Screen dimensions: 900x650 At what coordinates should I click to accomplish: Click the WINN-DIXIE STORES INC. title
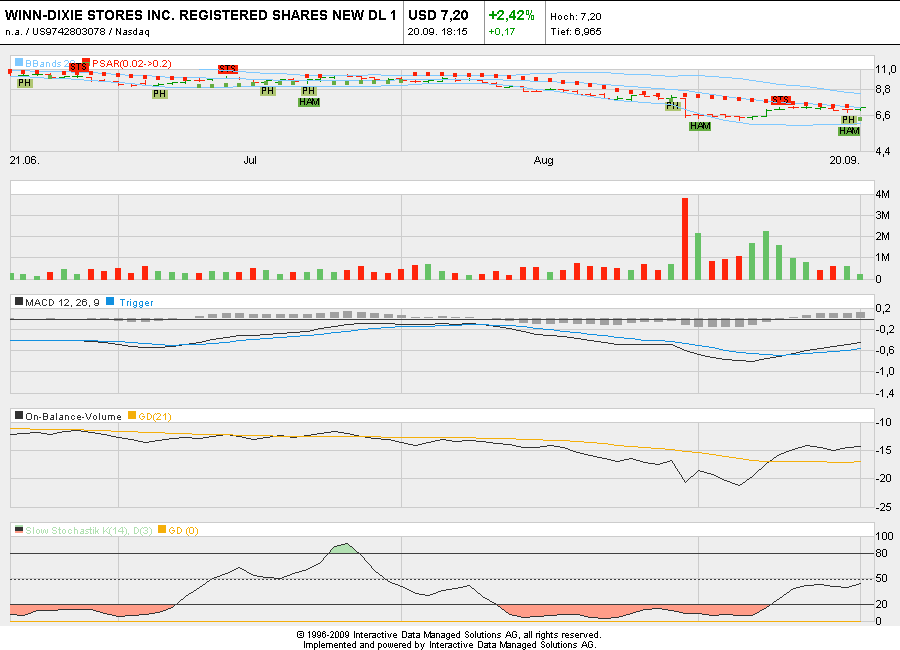point(200,16)
